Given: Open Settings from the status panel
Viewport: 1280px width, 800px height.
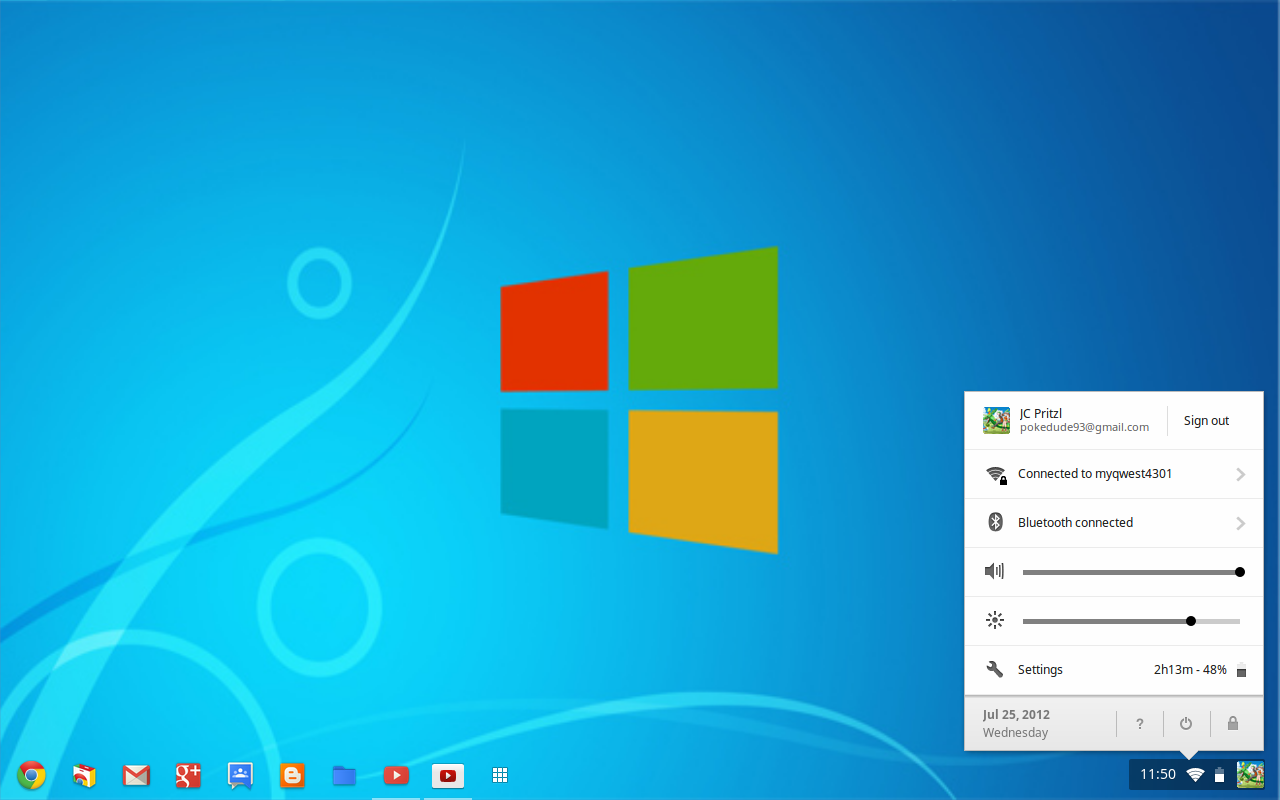Looking at the screenshot, I should coord(1040,670).
